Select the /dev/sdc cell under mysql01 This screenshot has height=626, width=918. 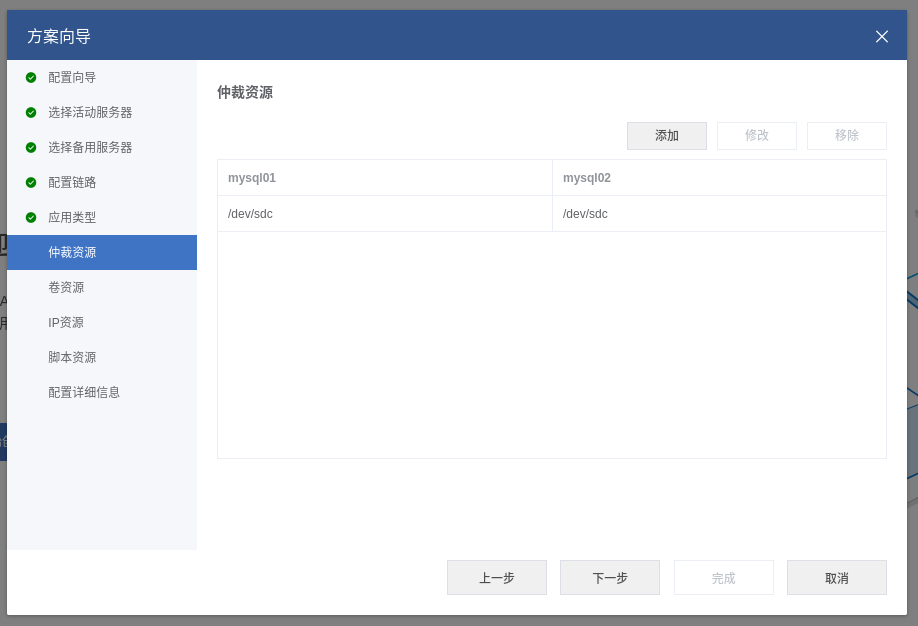click(250, 213)
